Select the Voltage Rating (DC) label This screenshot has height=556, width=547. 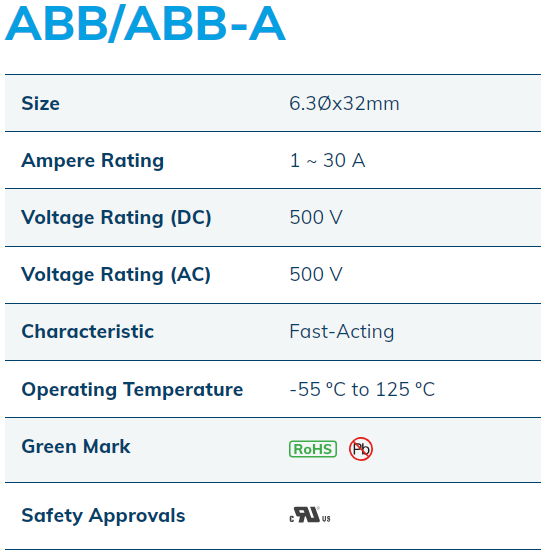point(116,217)
